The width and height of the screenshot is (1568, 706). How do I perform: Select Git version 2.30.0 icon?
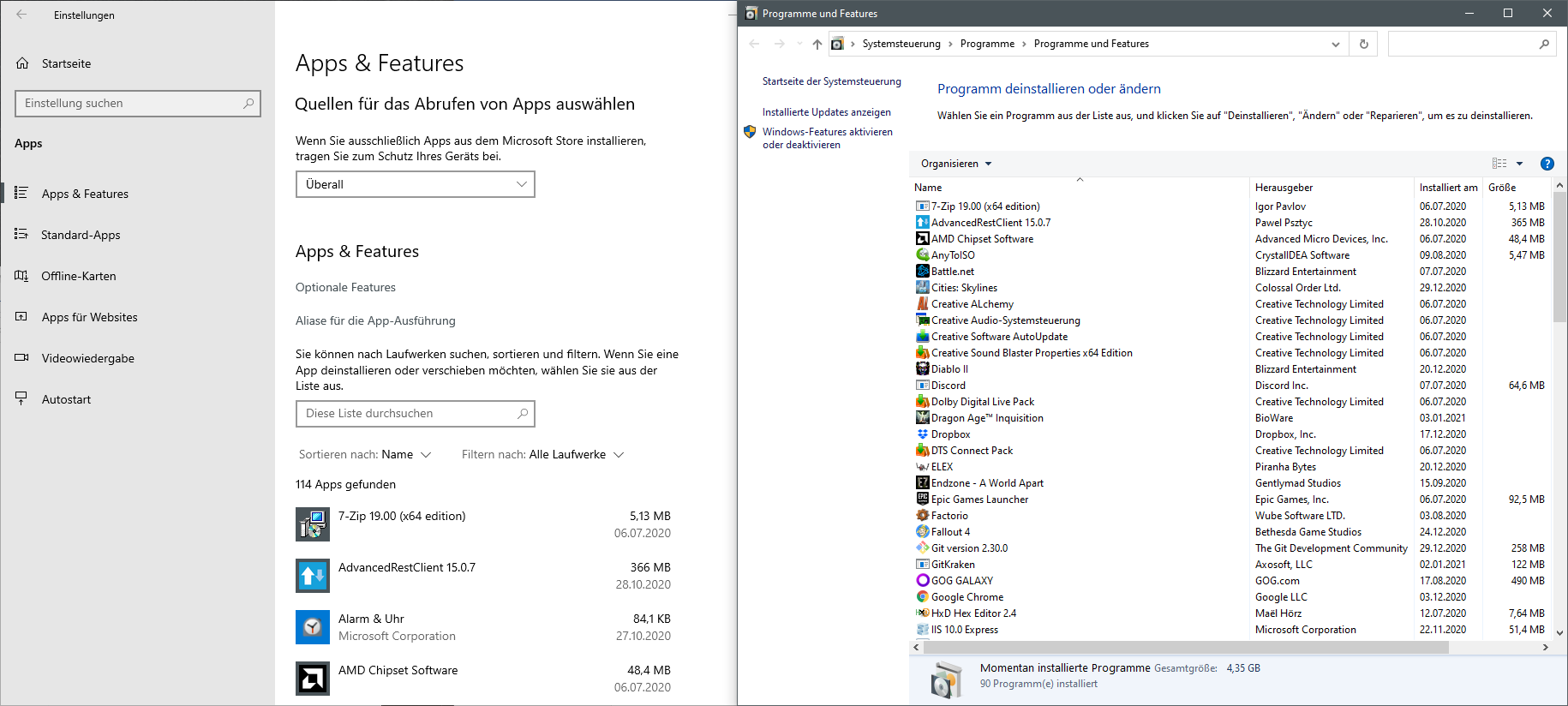[x=923, y=547]
